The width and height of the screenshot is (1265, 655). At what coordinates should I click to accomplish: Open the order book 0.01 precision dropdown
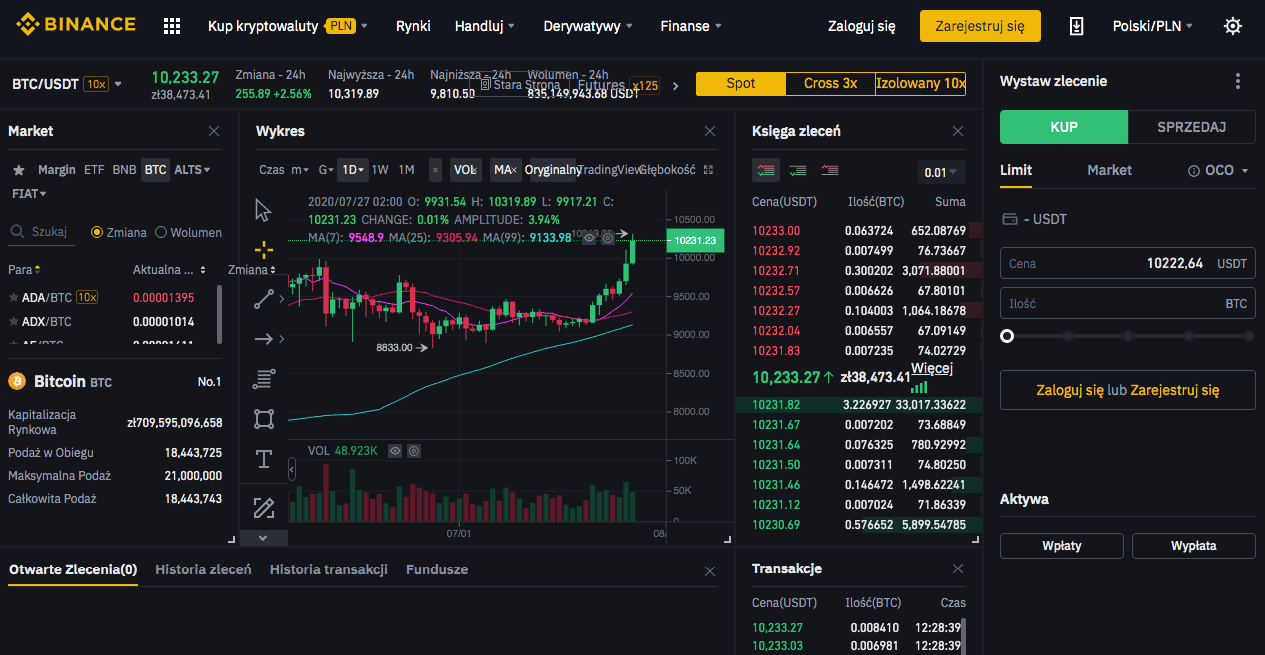point(941,172)
